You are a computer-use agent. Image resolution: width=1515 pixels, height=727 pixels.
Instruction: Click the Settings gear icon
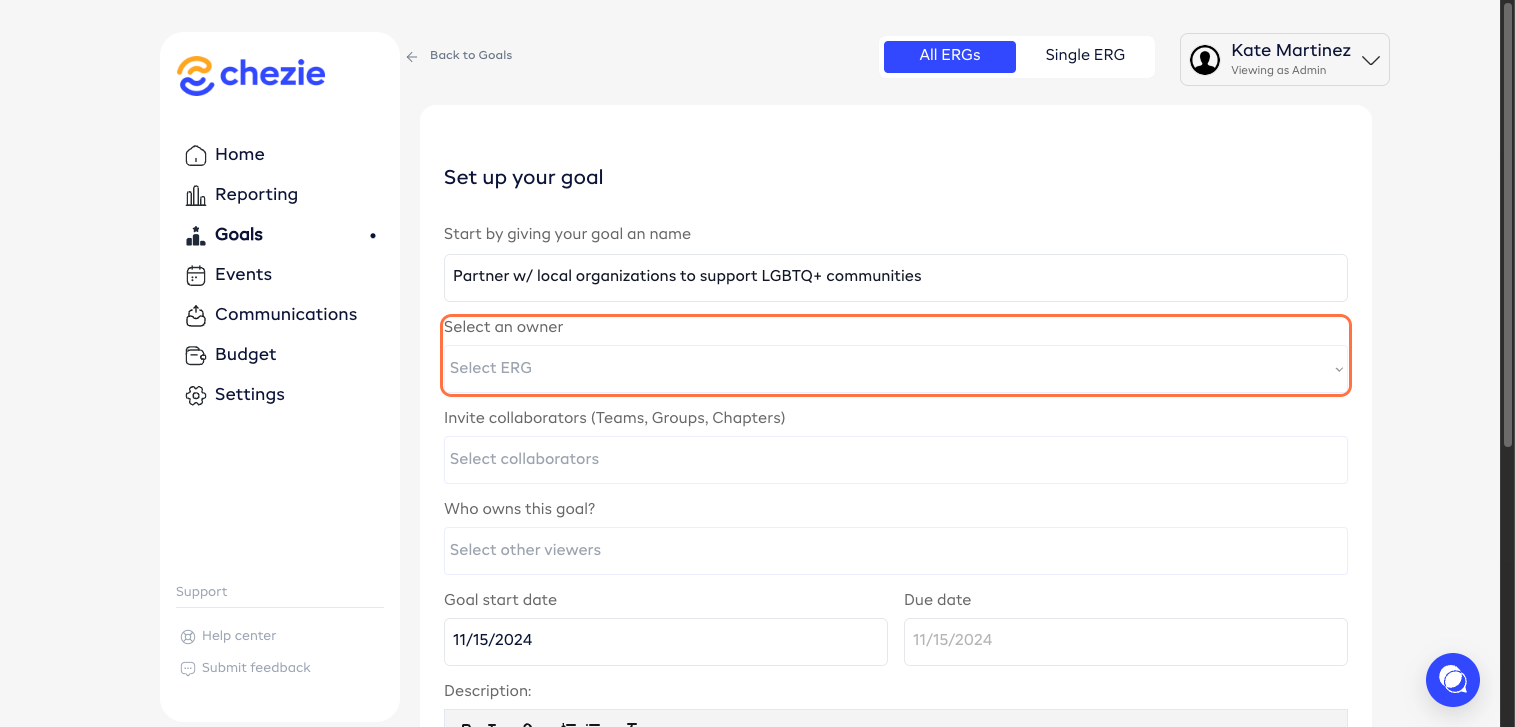[196, 395]
